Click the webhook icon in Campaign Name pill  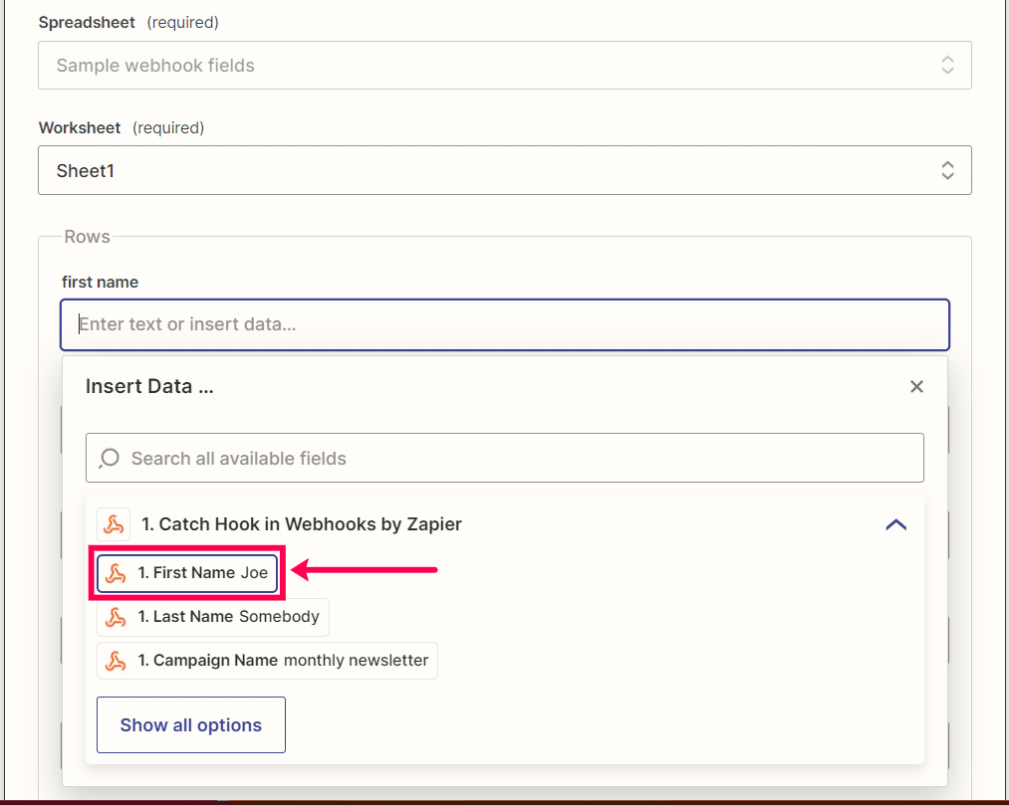click(116, 661)
